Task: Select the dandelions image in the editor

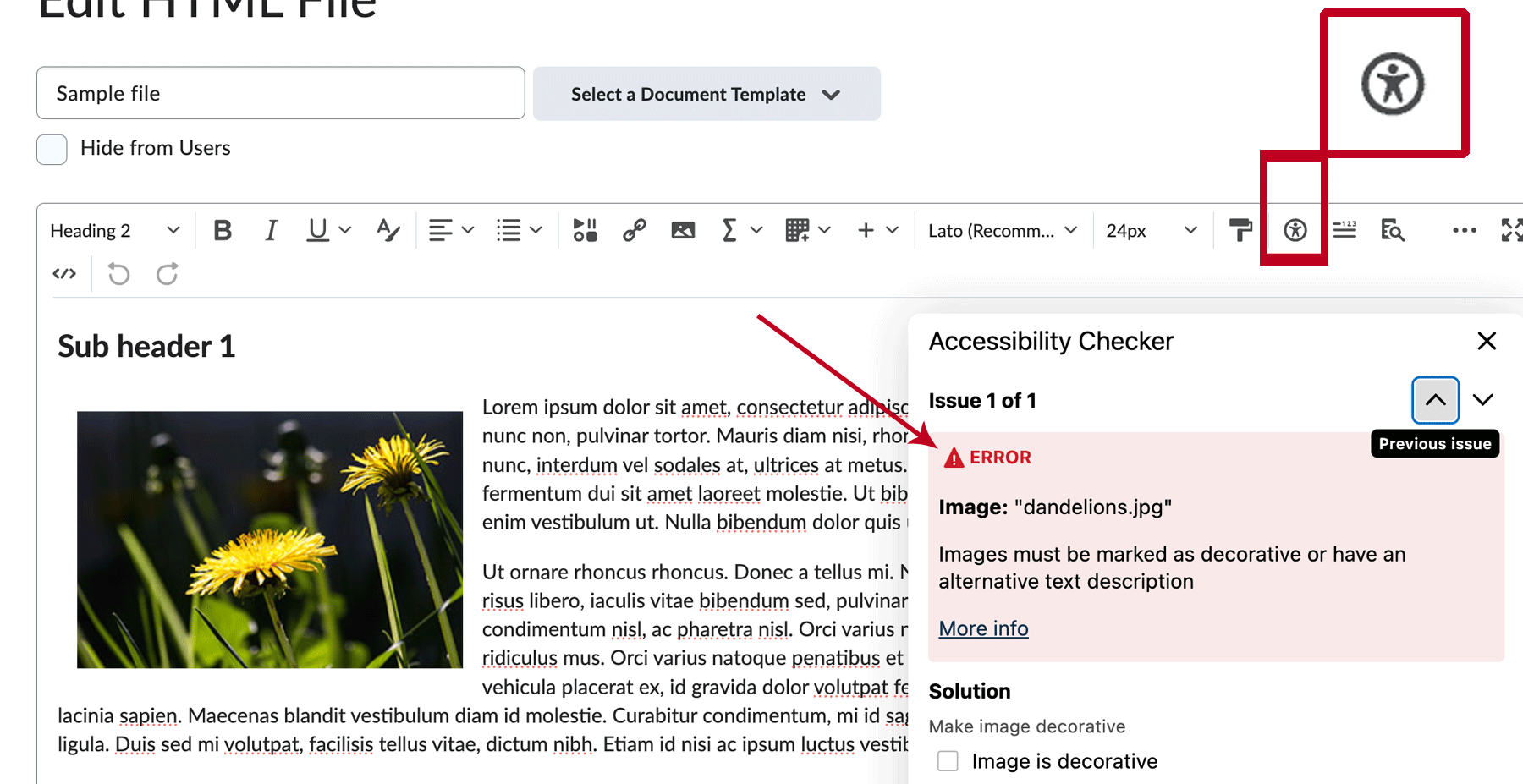Action: [270, 540]
